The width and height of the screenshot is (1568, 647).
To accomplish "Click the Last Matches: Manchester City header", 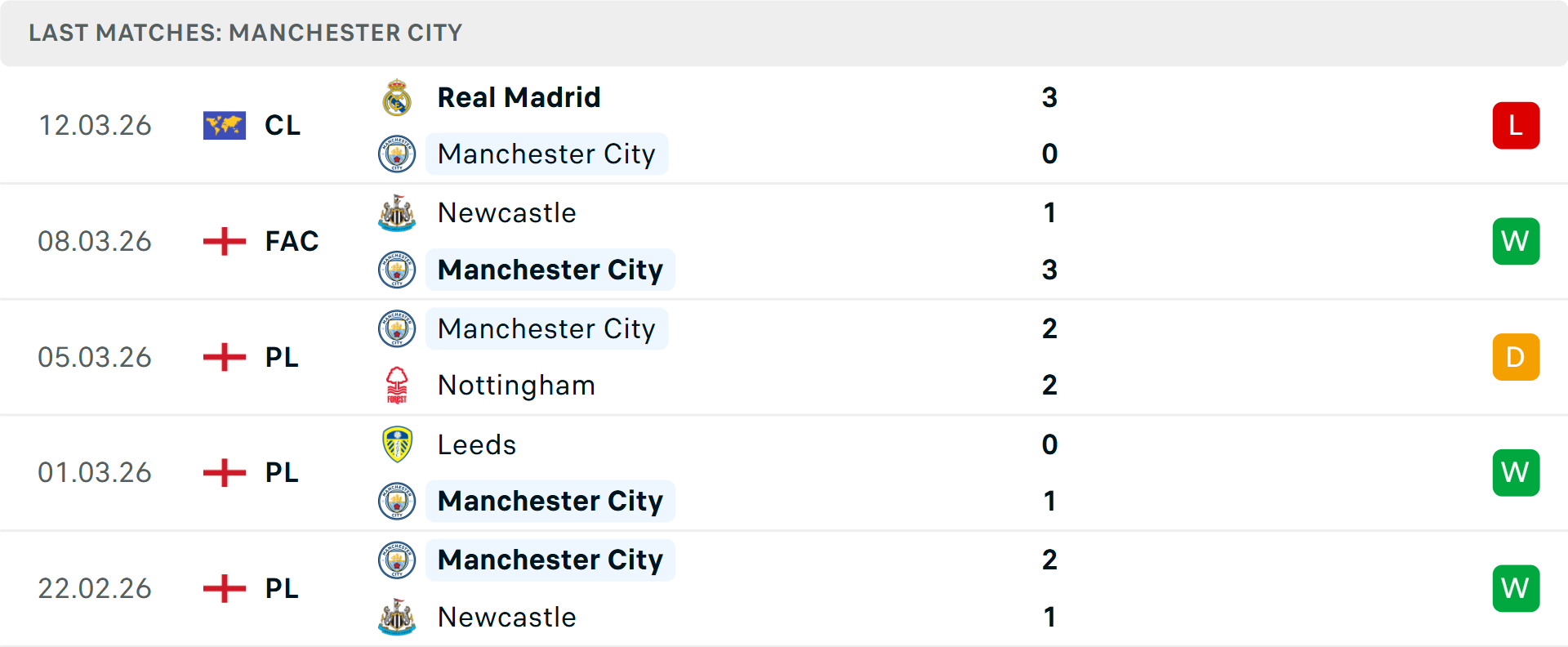I will click(245, 33).
